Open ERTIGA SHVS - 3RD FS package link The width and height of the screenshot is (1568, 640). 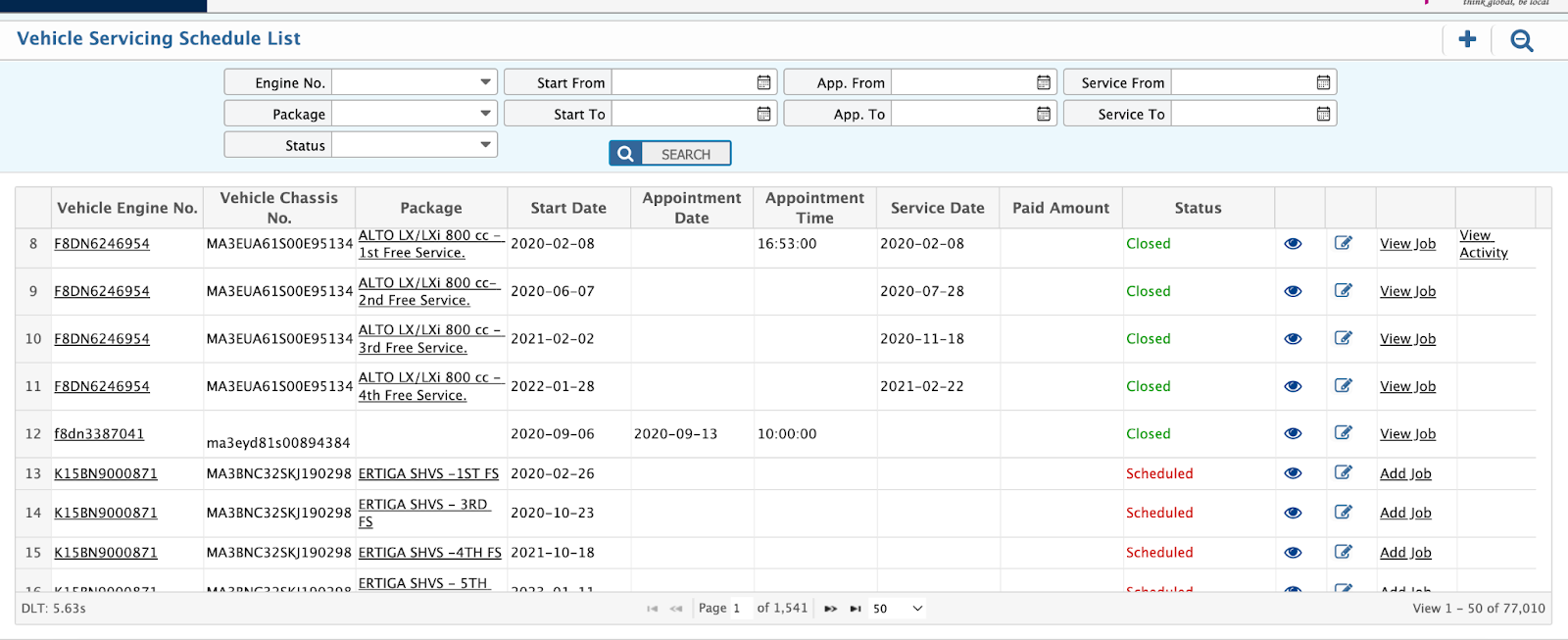click(x=423, y=513)
